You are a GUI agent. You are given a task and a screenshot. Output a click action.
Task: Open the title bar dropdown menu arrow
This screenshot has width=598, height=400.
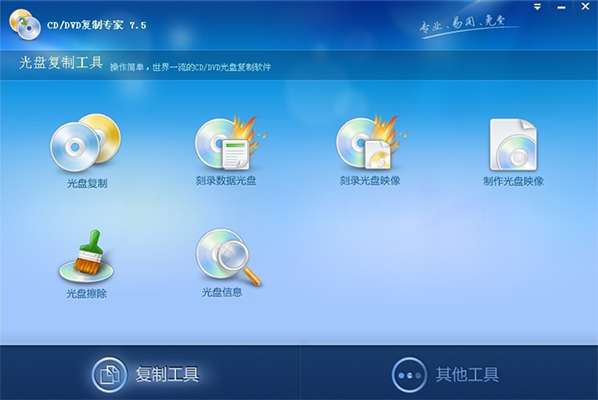pyautogui.click(x=537, y=7)
